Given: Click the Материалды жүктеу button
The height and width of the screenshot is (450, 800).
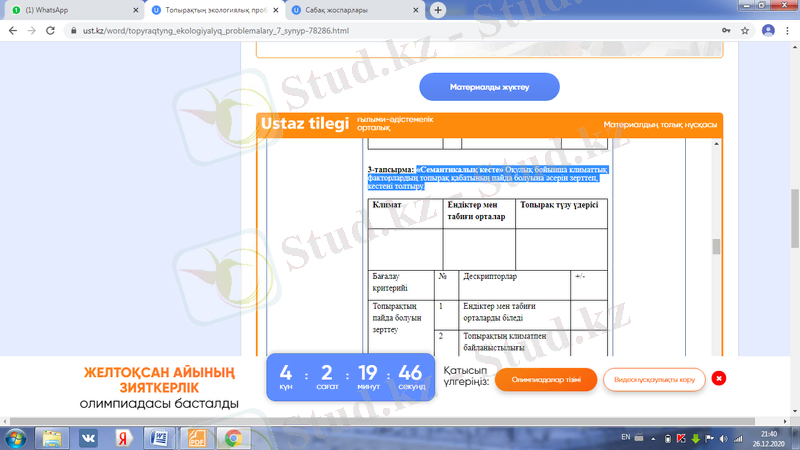Looking at the screenshot, I should (489, 87).
